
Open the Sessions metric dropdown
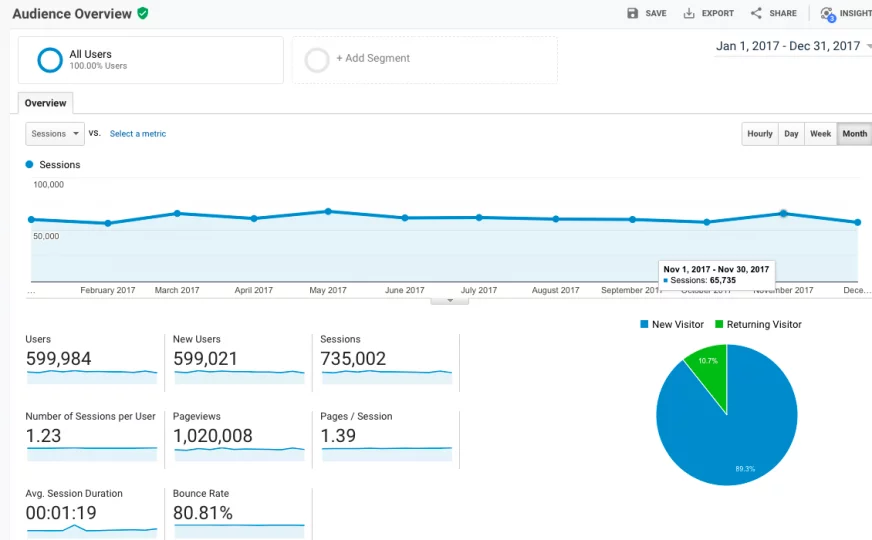55,134
